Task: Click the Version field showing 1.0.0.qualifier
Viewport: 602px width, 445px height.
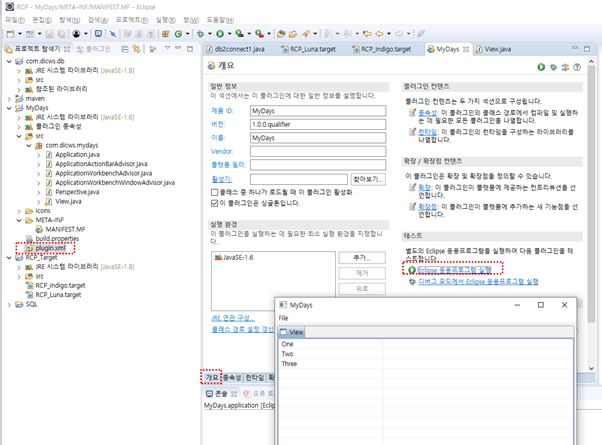Action: click(318, 124)
